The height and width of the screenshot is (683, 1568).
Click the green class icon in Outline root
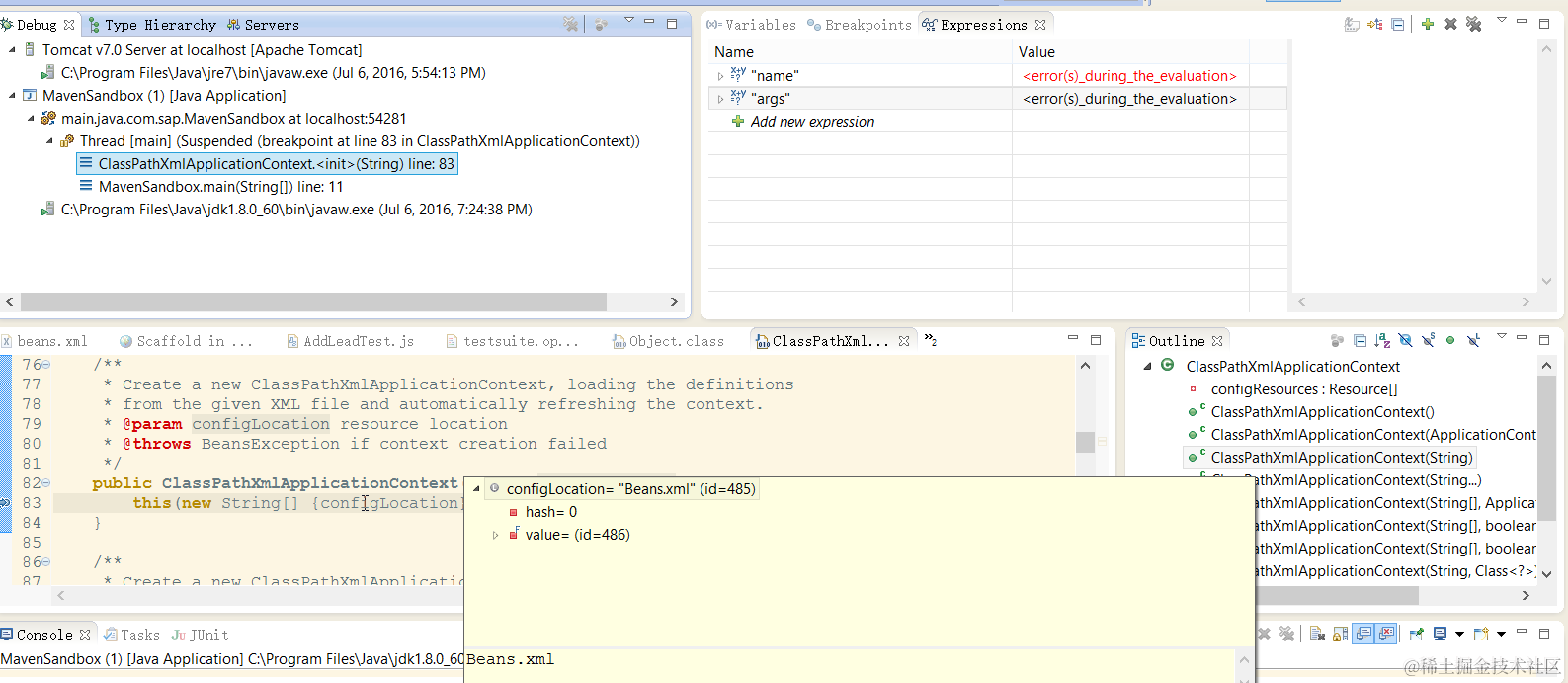(1168, 366)
